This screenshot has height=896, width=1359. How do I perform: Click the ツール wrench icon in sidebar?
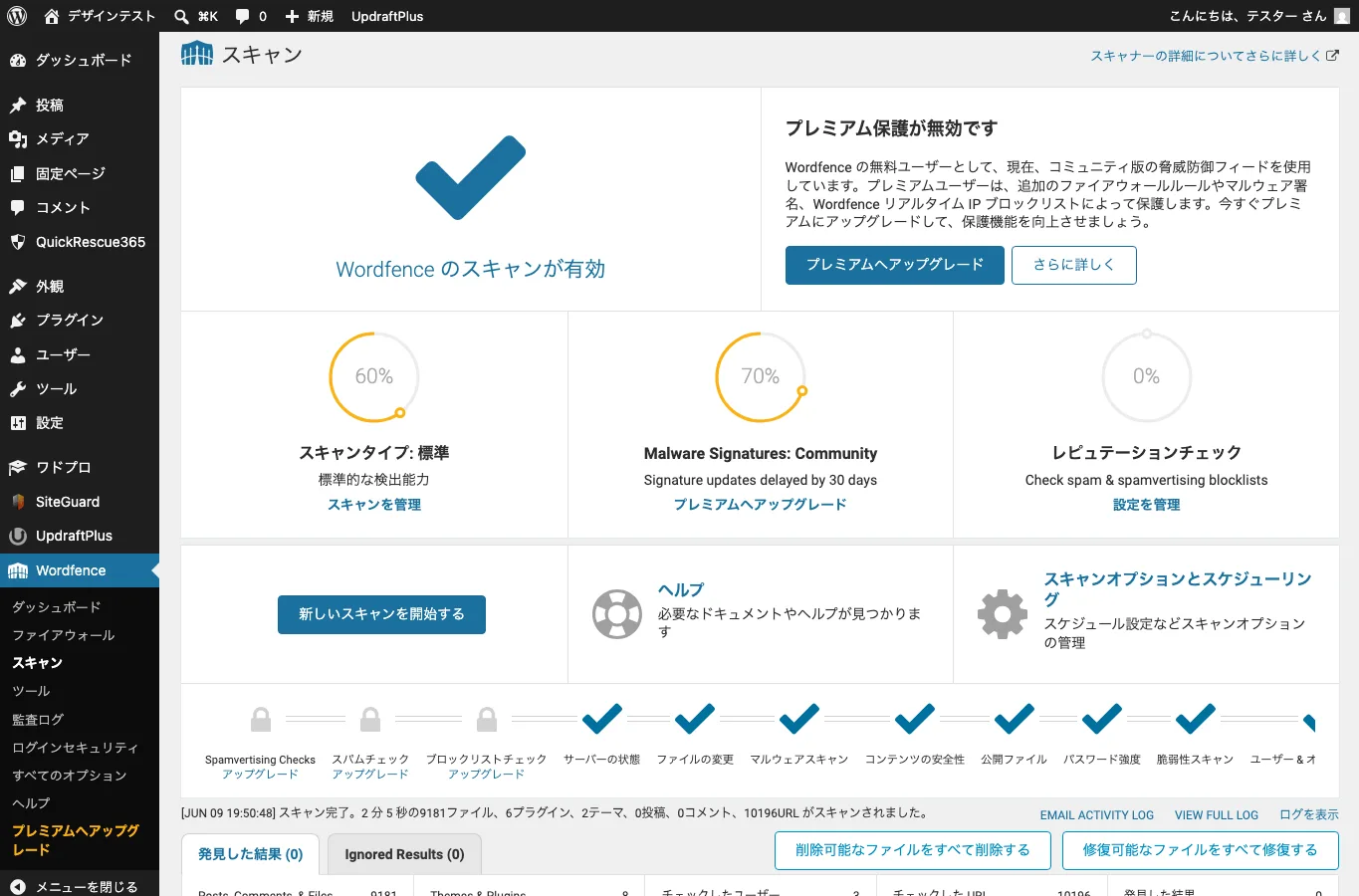pos(18,388)
